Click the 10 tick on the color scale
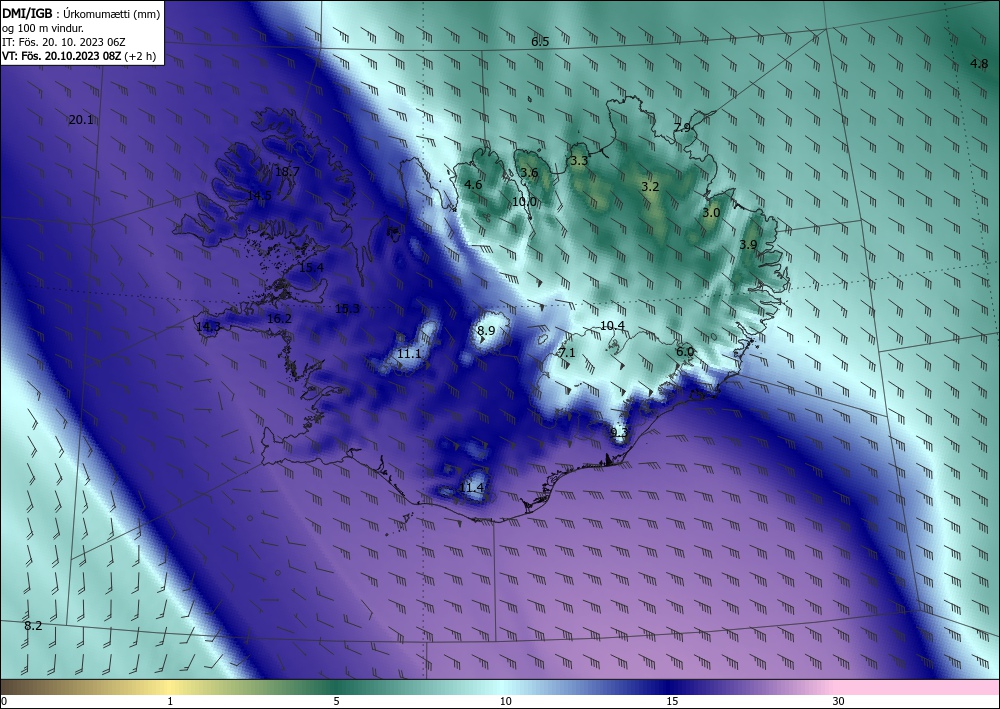The height and width of the screenshot is (709, 1000). click(505, 702)
